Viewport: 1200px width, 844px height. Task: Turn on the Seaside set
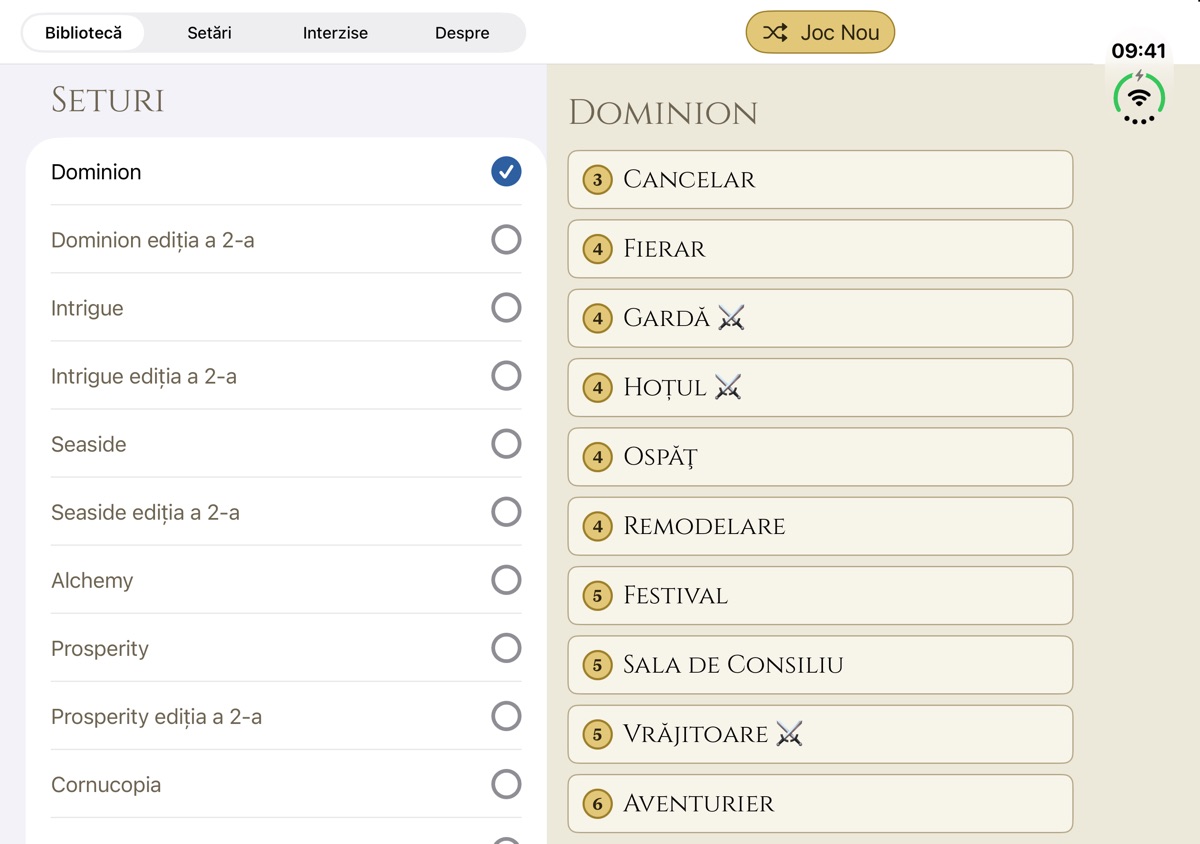pos(506,444)
